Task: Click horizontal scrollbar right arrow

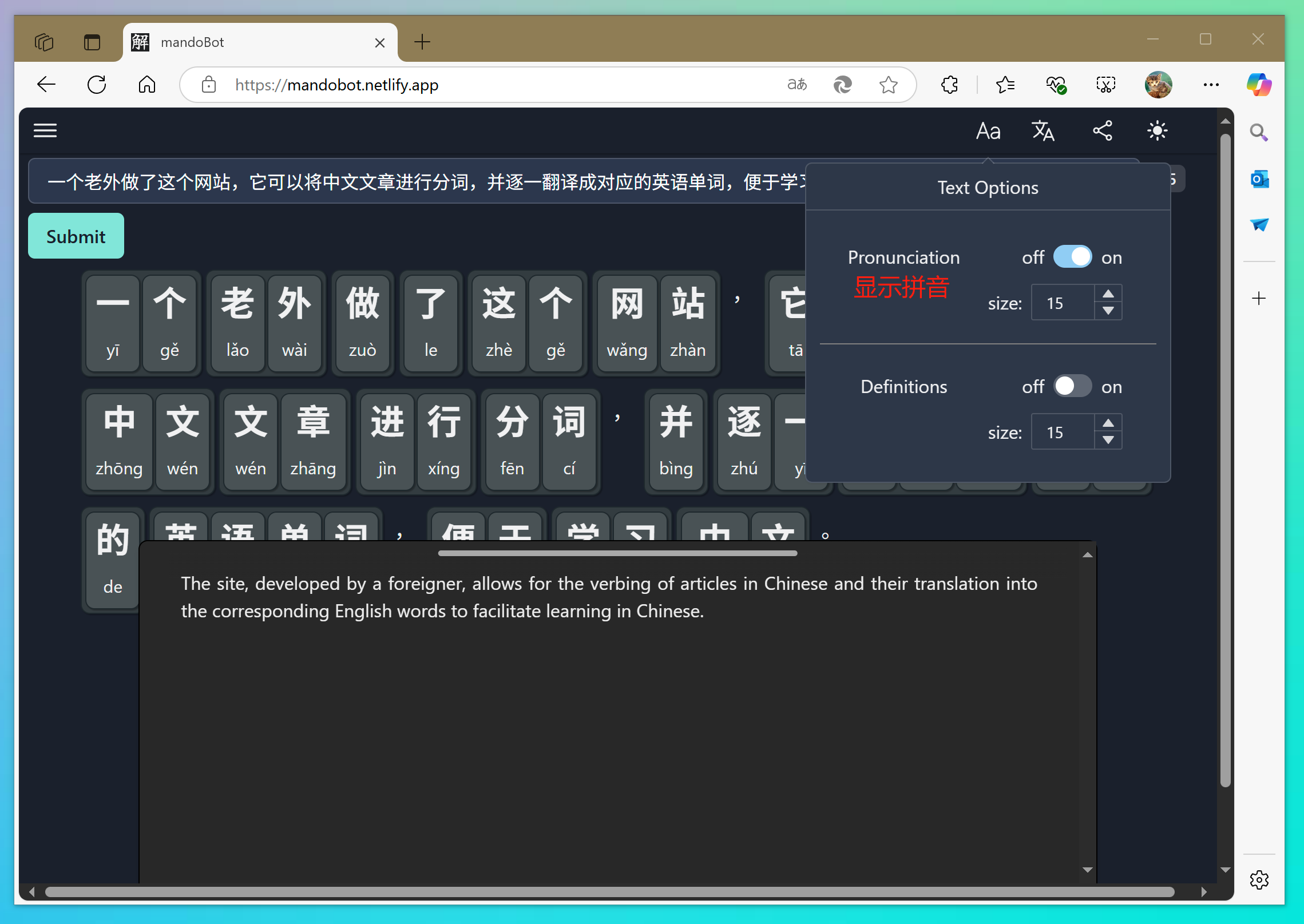Action: click(x=1203, y=891)
